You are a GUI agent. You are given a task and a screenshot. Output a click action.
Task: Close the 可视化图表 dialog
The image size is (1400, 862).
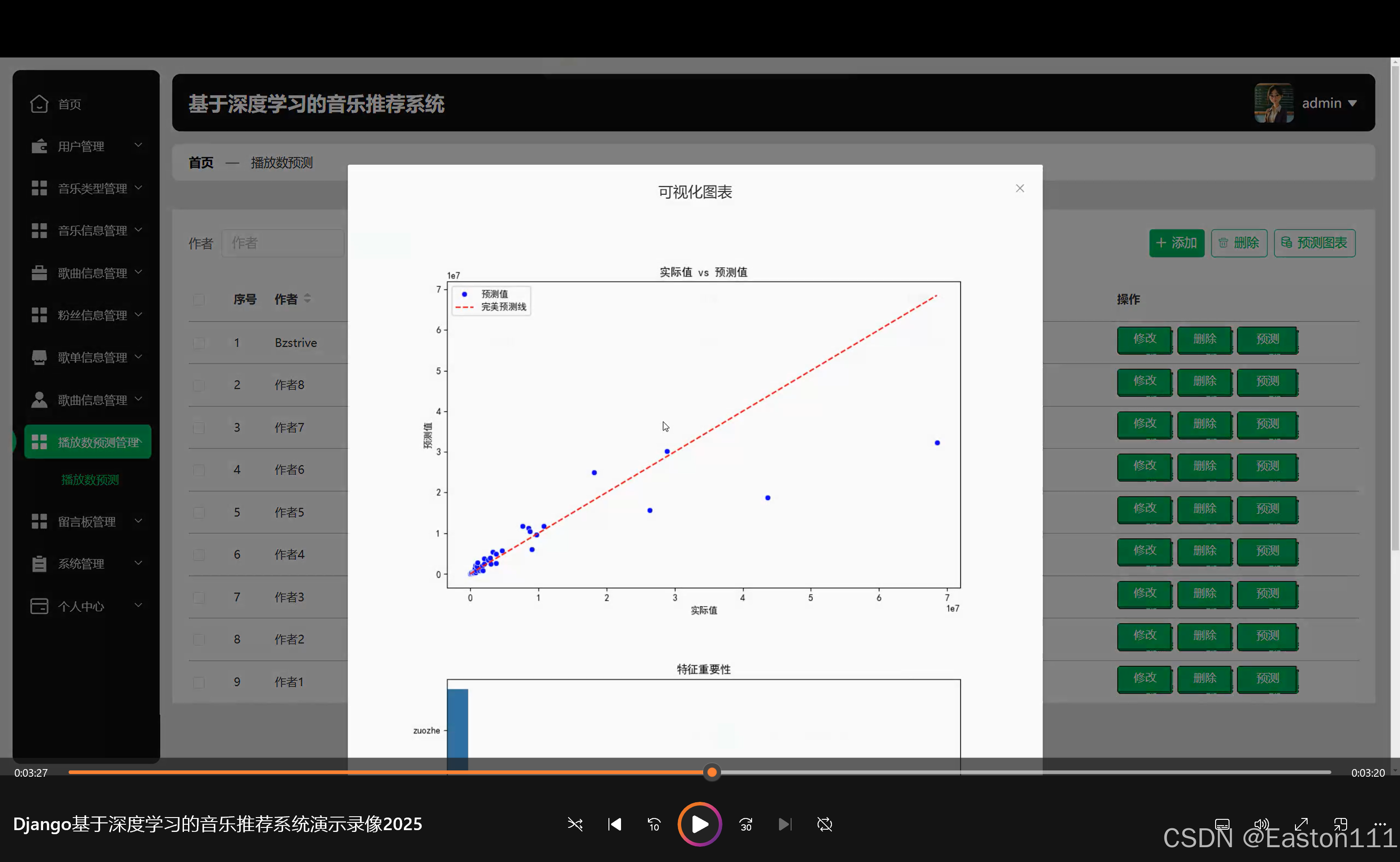point(1019,188)
